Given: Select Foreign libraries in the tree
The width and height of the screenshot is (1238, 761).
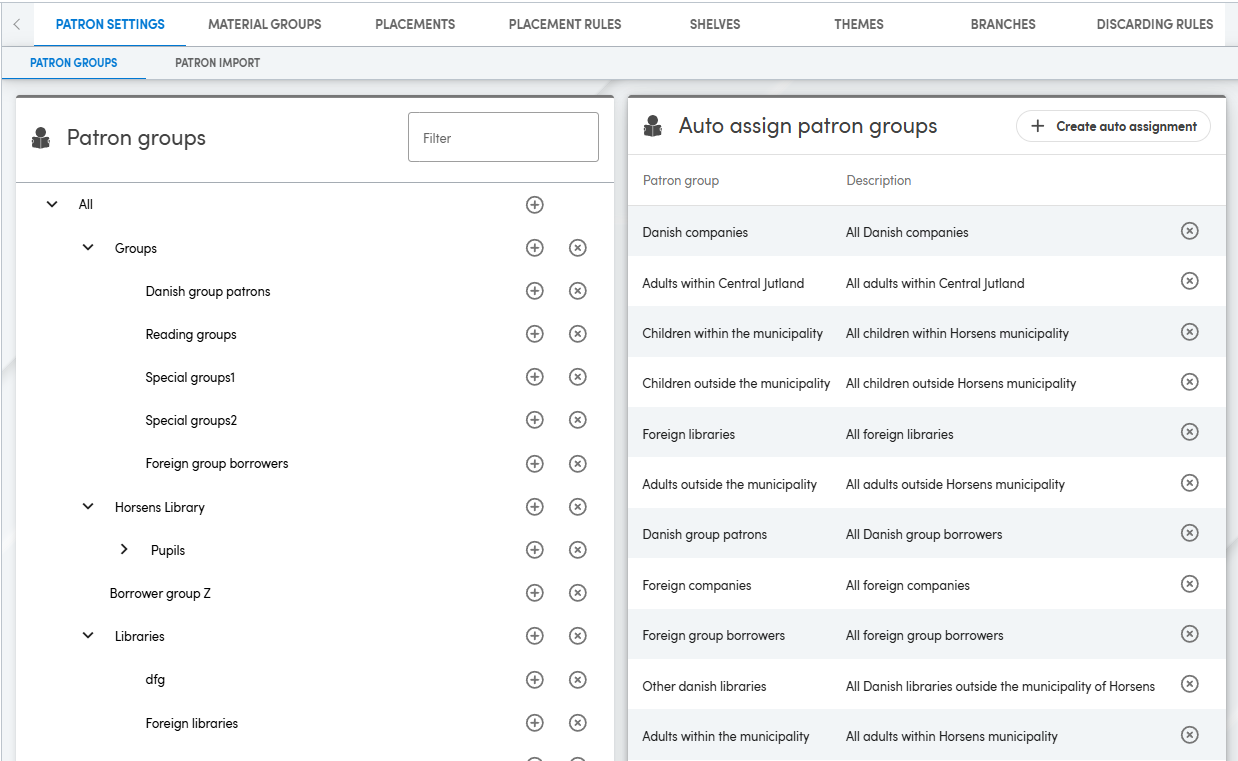Looking at the screenshot, I should [192, 723].
